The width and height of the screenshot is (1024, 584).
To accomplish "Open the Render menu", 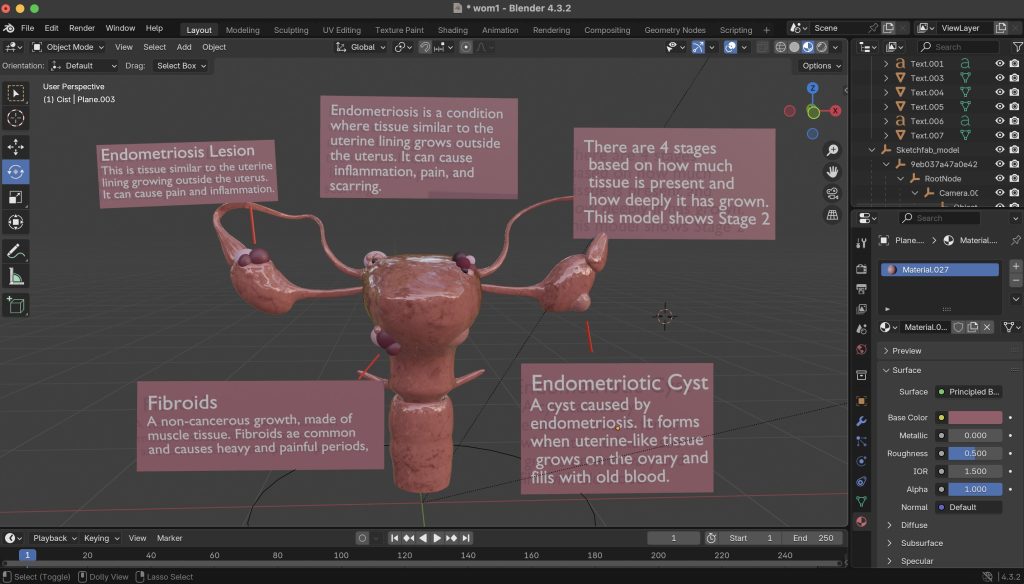I will pyautogui.click(x=82, y=28).
